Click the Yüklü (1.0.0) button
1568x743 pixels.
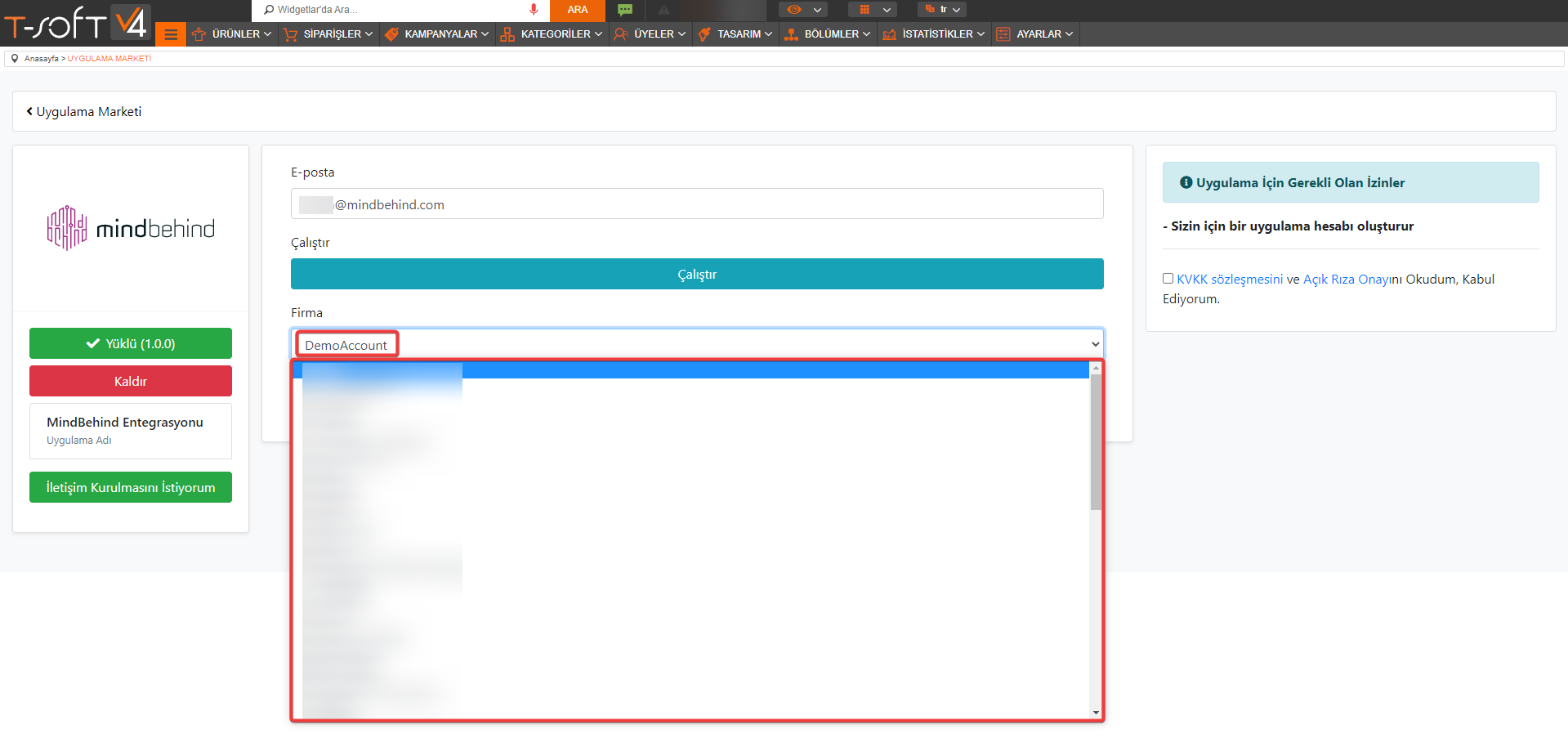(131, 343)
